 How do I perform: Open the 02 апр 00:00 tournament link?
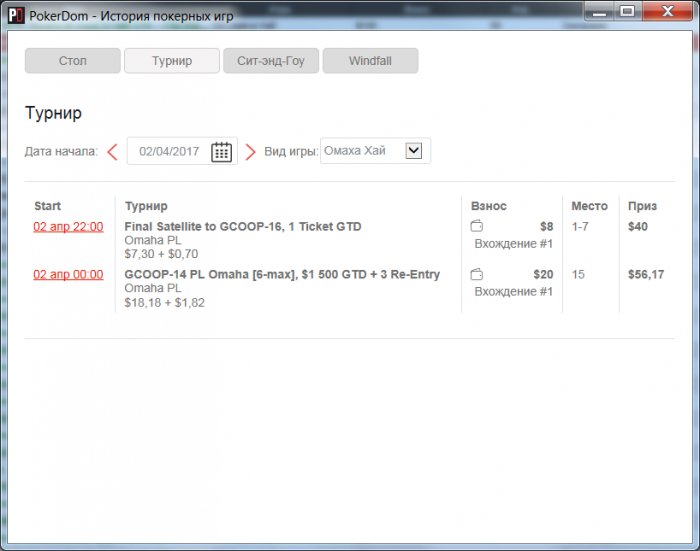point(68,275)
